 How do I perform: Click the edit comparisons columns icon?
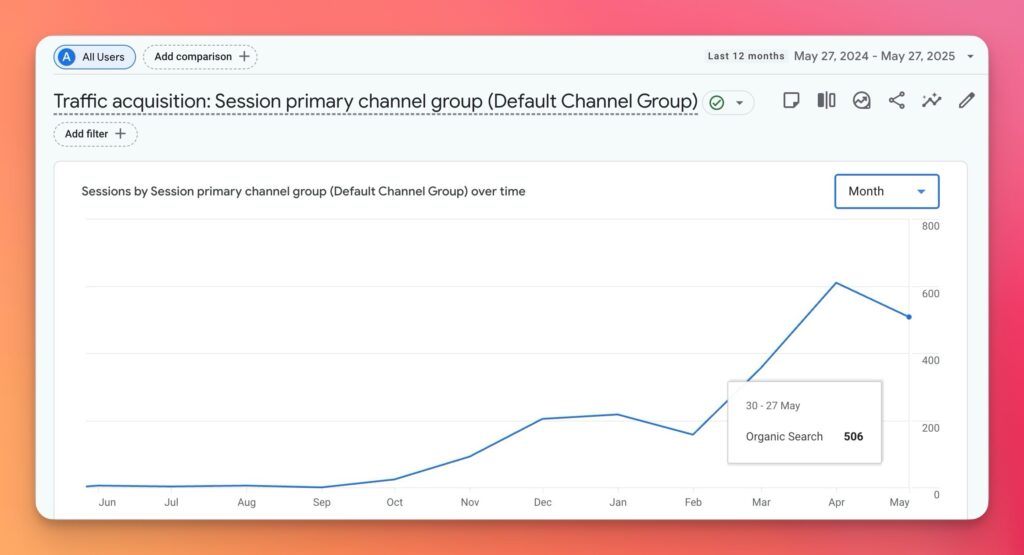pyautogui.click(x=826, y=100)
